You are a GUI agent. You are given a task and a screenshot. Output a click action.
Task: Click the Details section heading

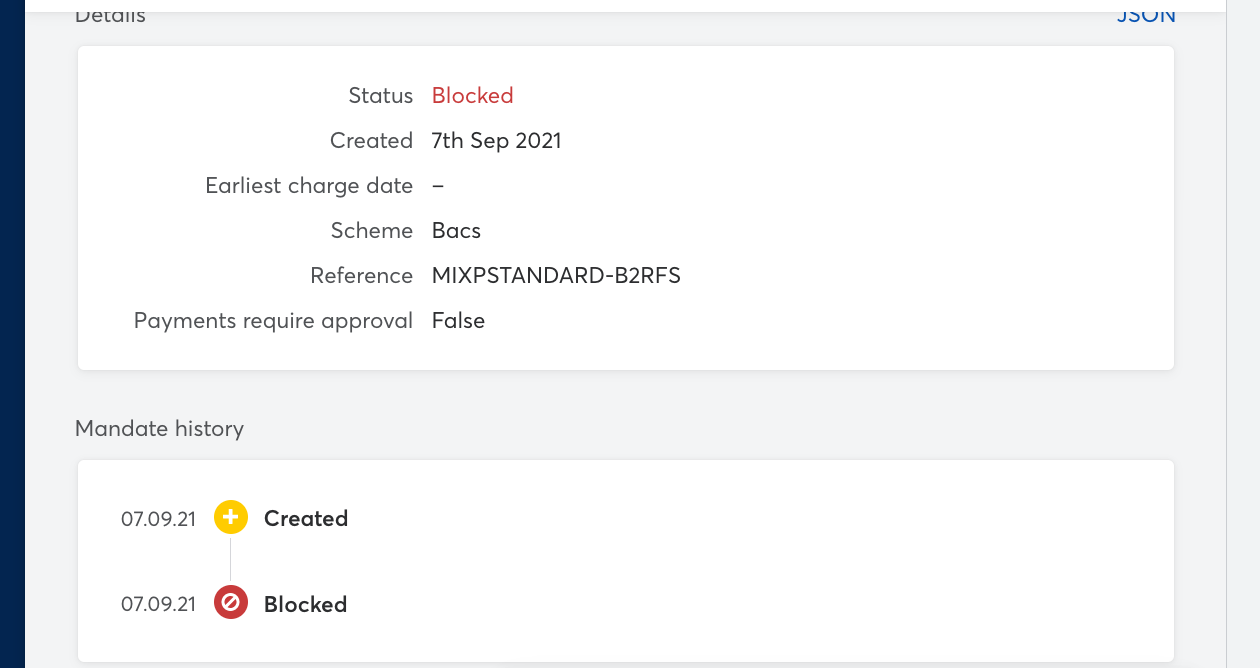111,15
